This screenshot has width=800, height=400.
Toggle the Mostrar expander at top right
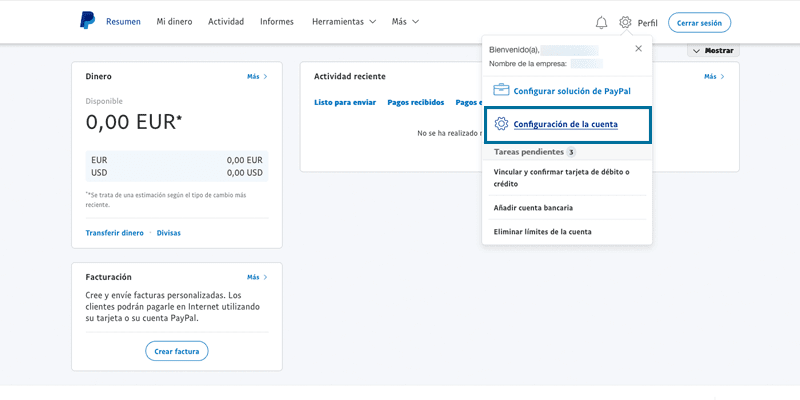point(712,51)
